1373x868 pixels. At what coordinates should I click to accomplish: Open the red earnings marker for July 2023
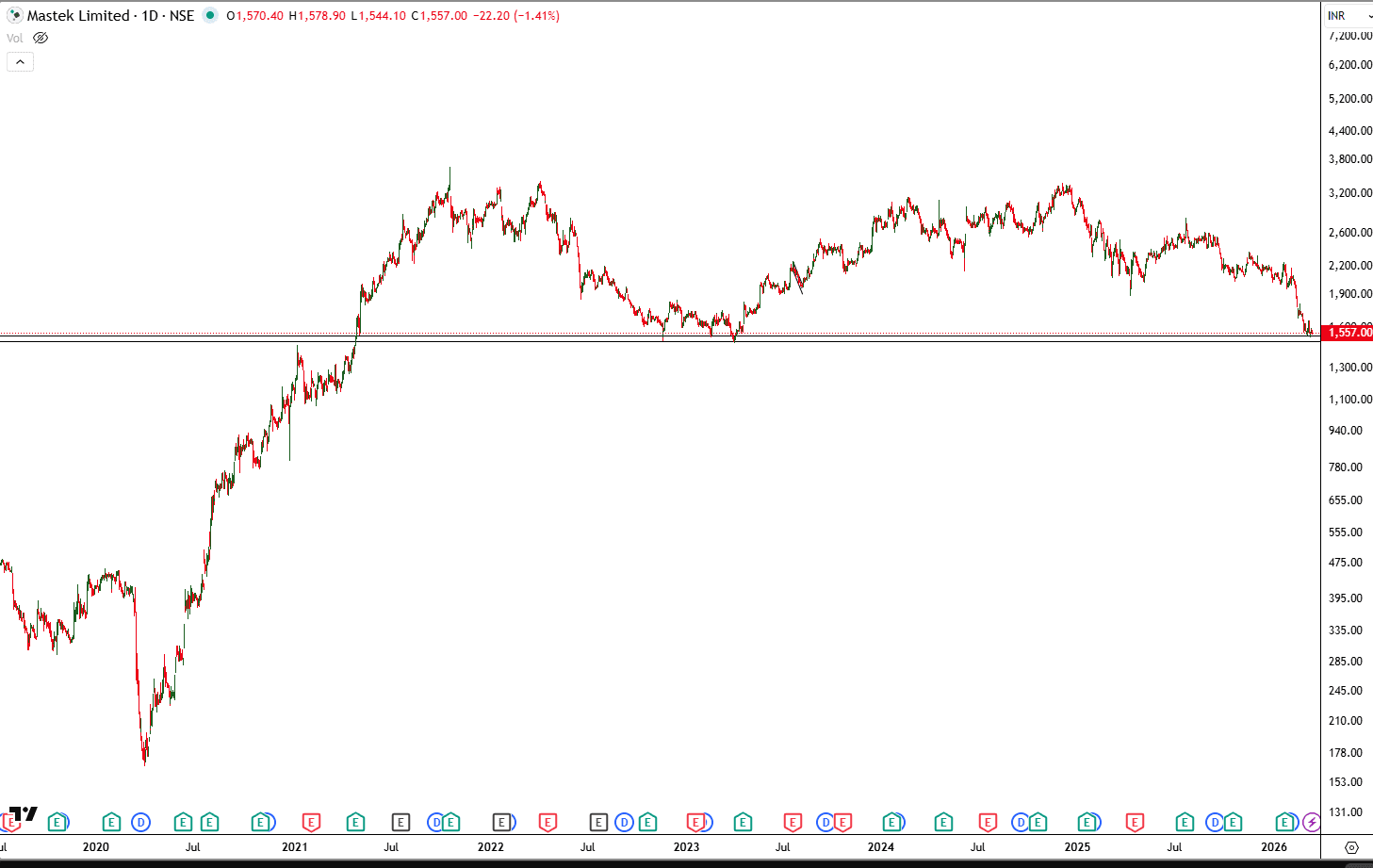793,823
